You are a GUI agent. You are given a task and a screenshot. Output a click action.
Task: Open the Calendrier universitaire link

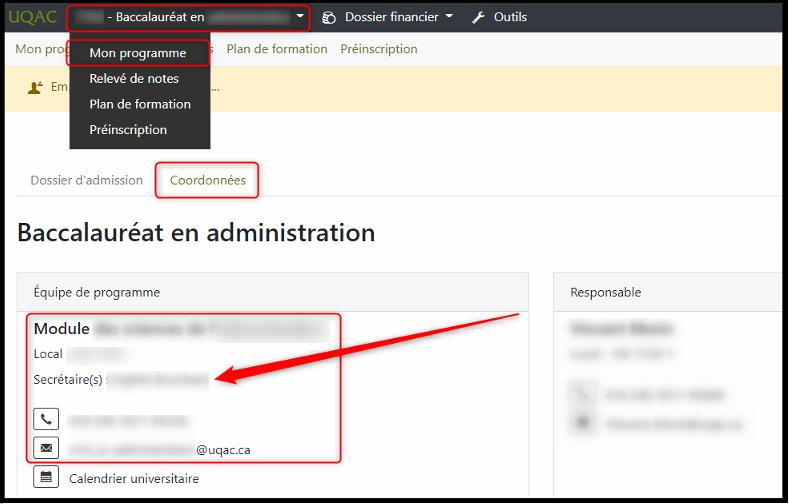(134, 478)
